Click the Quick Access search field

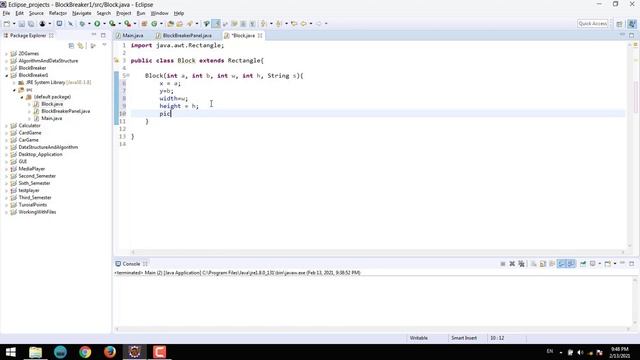[593, 24]
